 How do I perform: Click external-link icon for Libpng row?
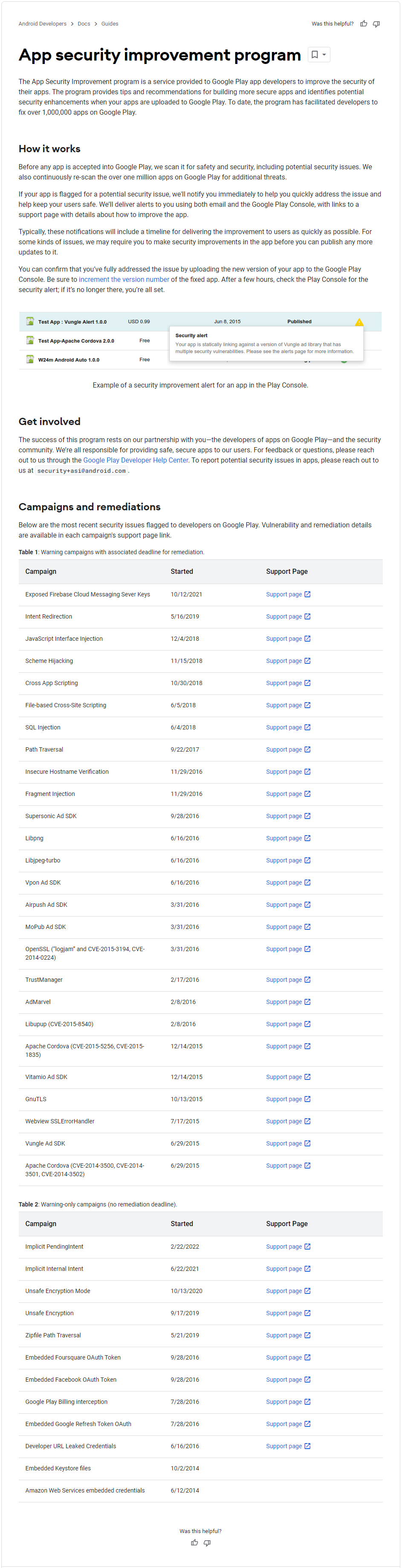(x=308, y=838)
